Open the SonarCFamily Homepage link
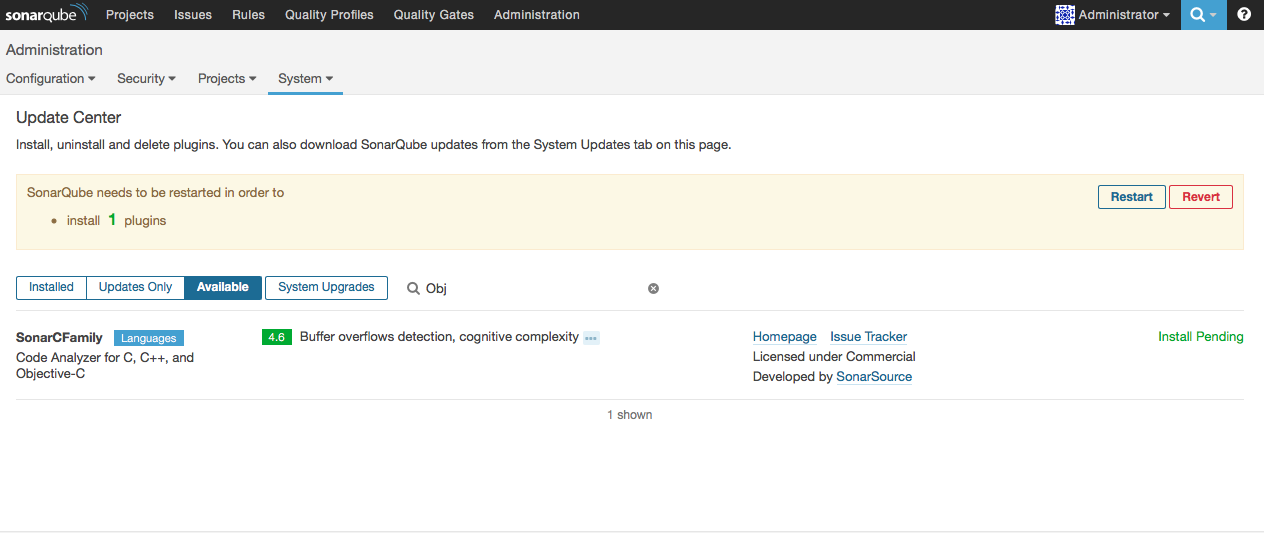 [785, 337]
